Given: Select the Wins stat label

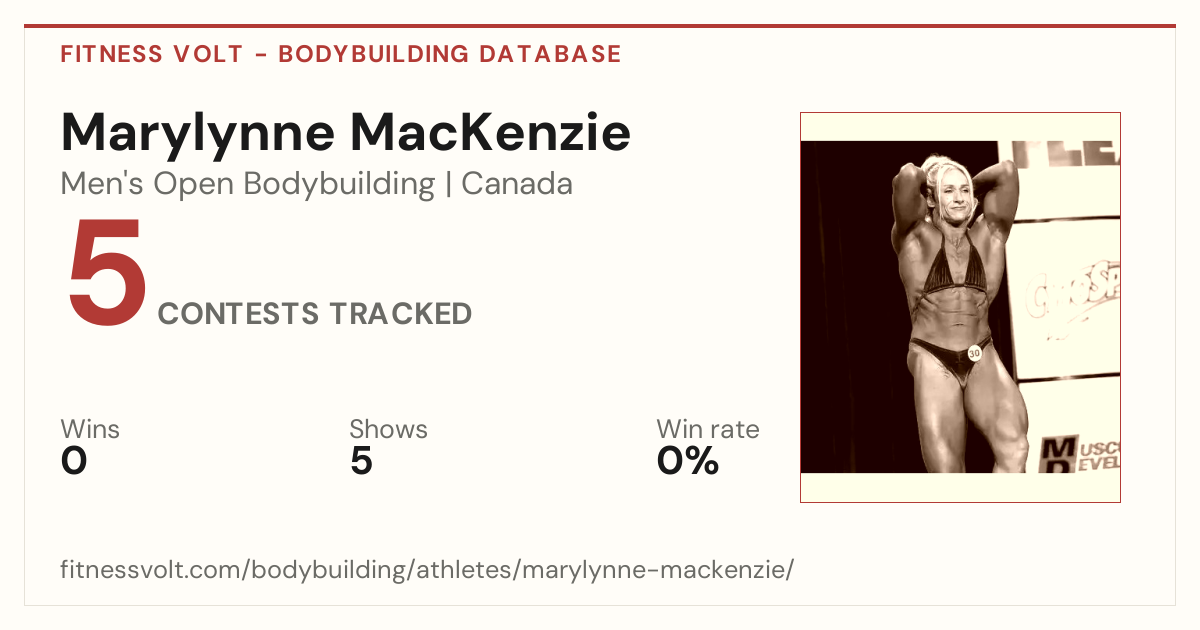Looking at the screenshot, I should click(90, 429).
